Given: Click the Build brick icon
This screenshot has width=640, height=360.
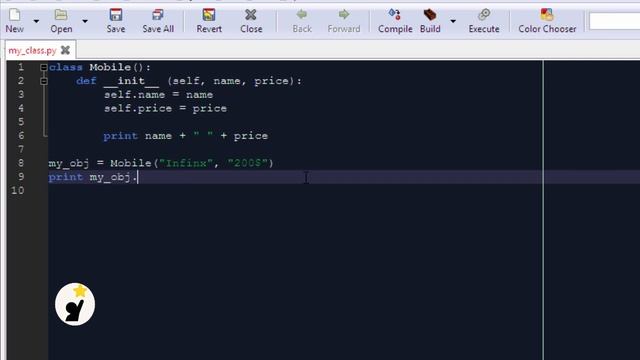Looking at the screenshot, I should [x=430, y=15].
